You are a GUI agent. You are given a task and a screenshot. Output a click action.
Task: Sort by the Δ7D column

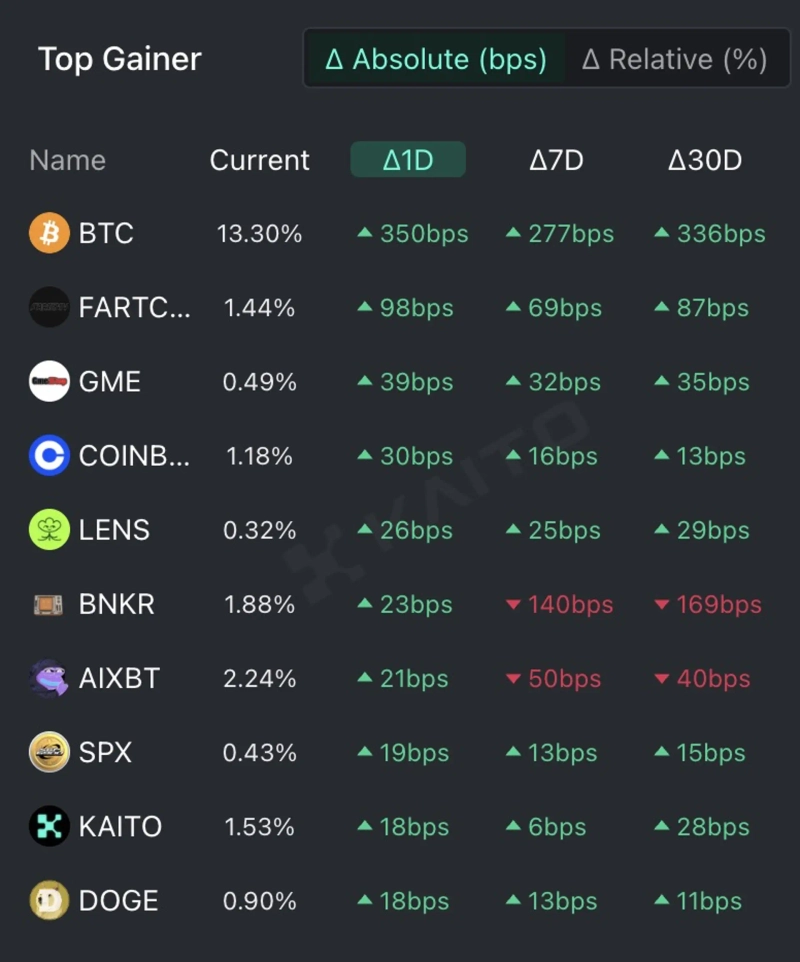pos(556,160)
